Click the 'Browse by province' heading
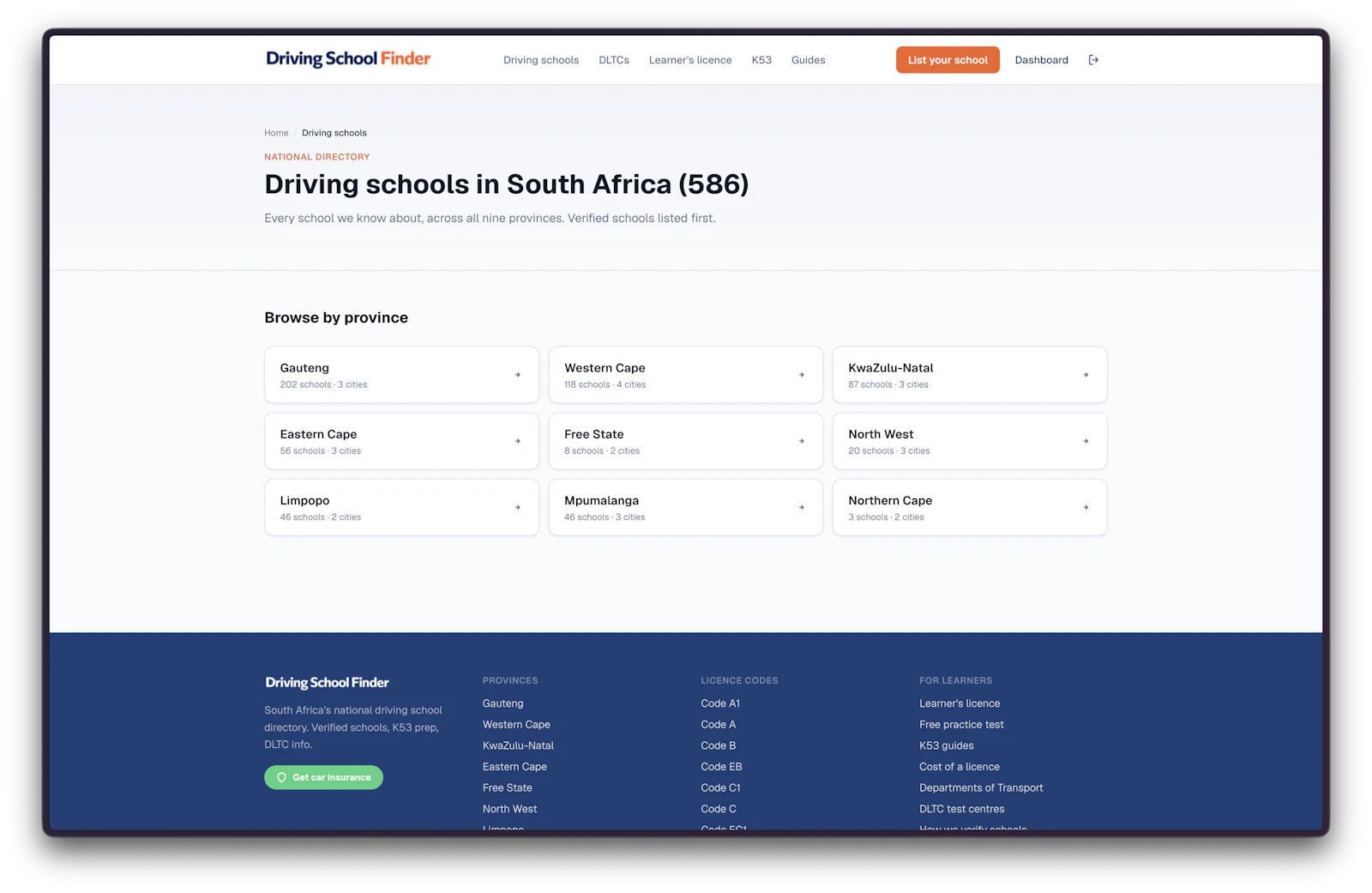Viewport: 1372px width, 893px height. coord(336,317)
